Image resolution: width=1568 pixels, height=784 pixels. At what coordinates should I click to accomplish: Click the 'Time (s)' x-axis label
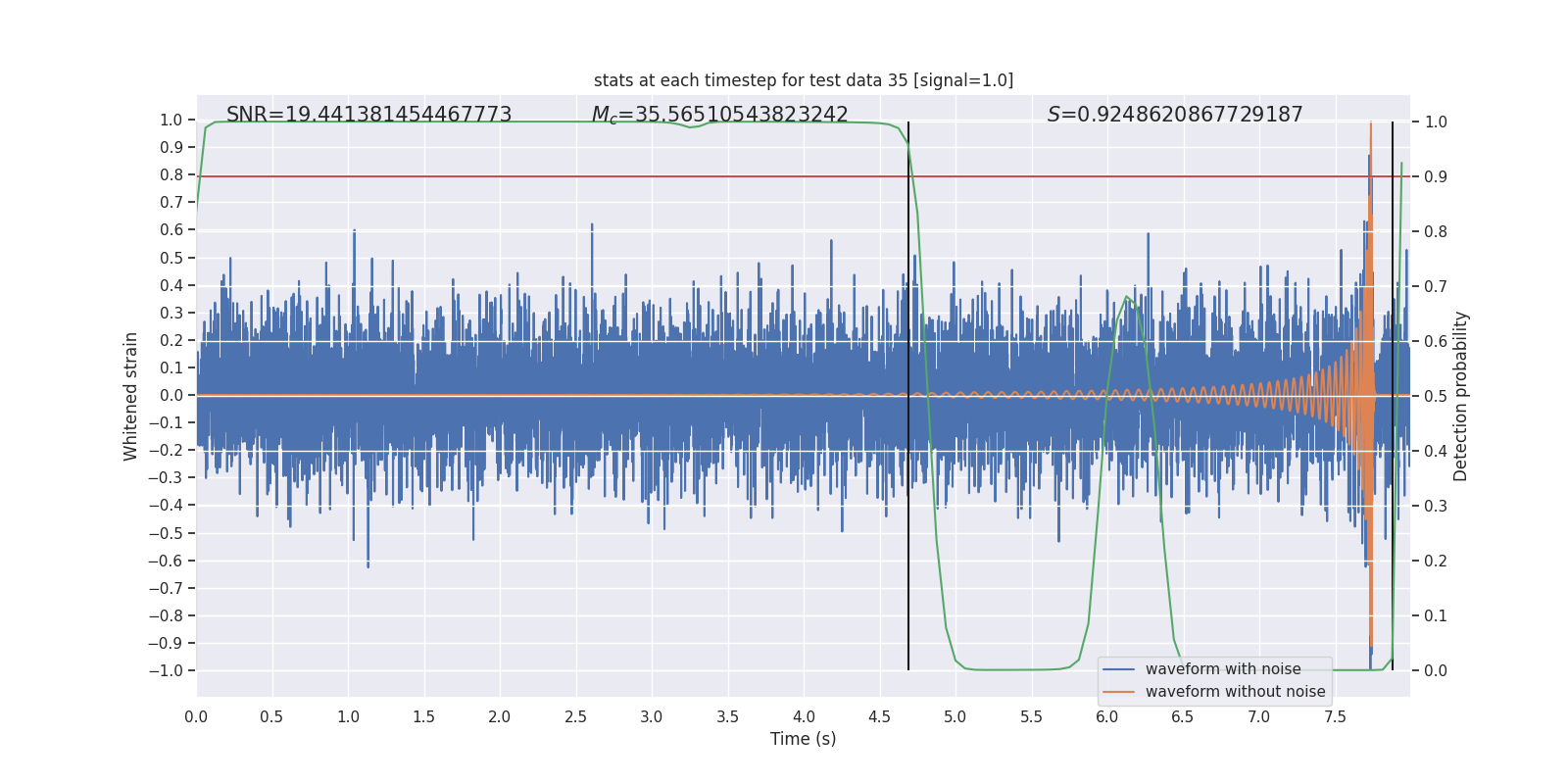[x=804, y=739]
